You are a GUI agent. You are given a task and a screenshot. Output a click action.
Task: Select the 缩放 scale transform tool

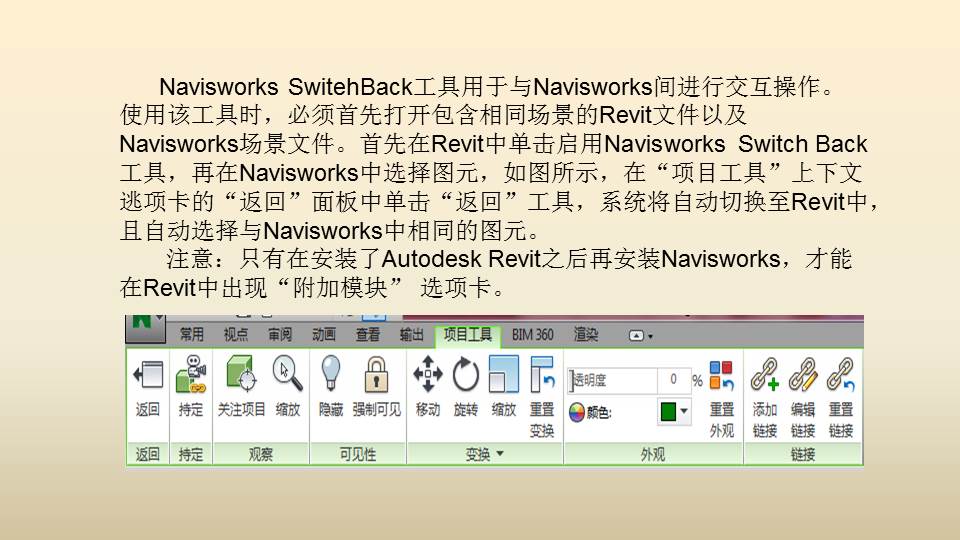[x=503, y=374]
